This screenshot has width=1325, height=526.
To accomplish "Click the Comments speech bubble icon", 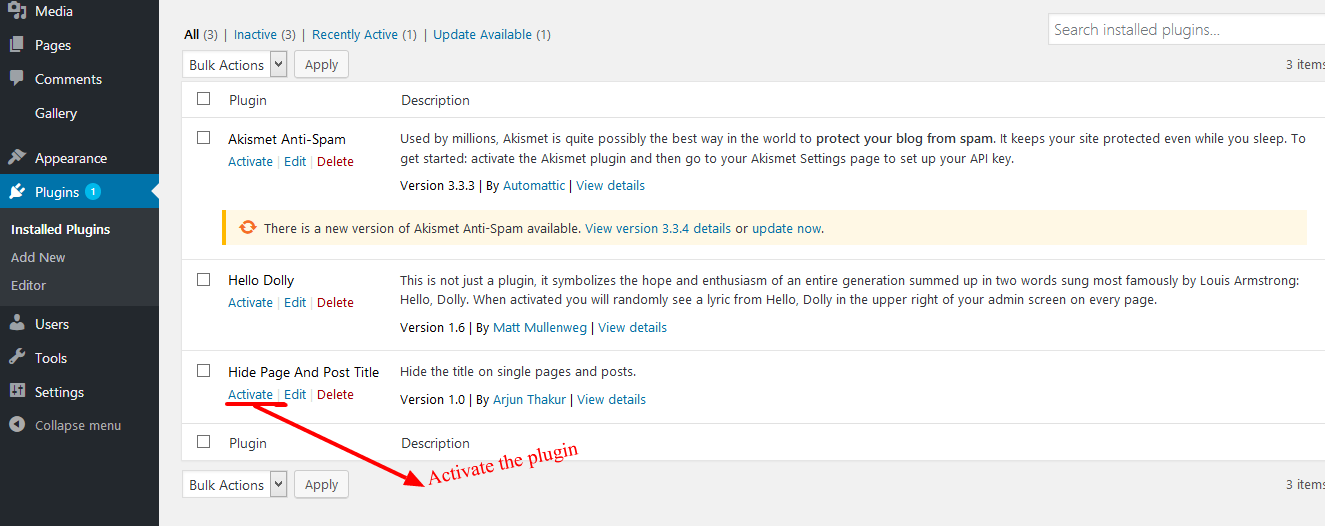I will coord(17,79).
